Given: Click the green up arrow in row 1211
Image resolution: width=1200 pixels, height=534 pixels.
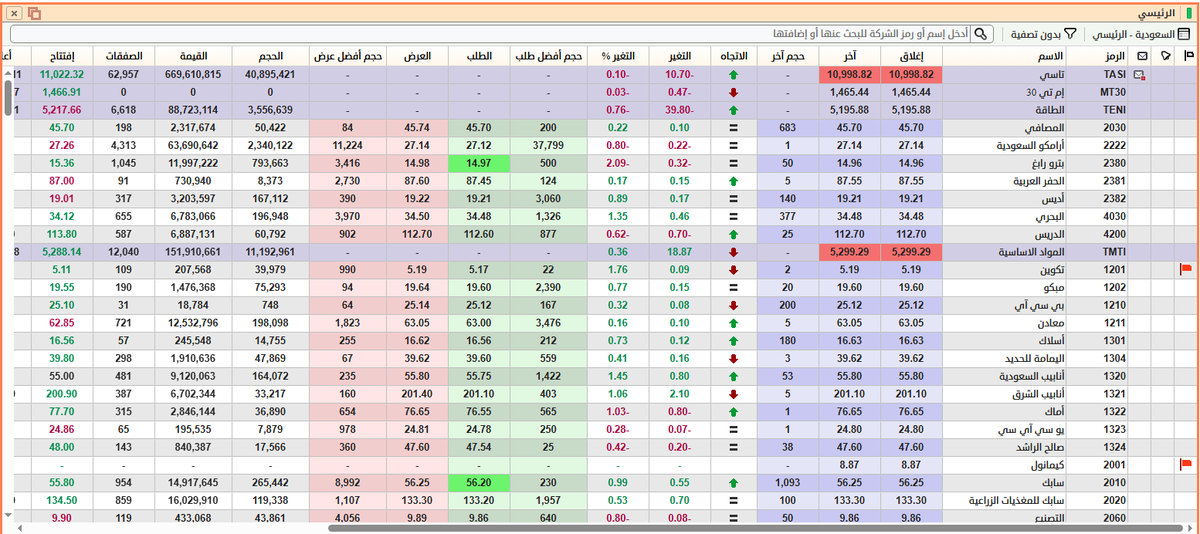Looking at the screenshot, I should tap(733, 323).
